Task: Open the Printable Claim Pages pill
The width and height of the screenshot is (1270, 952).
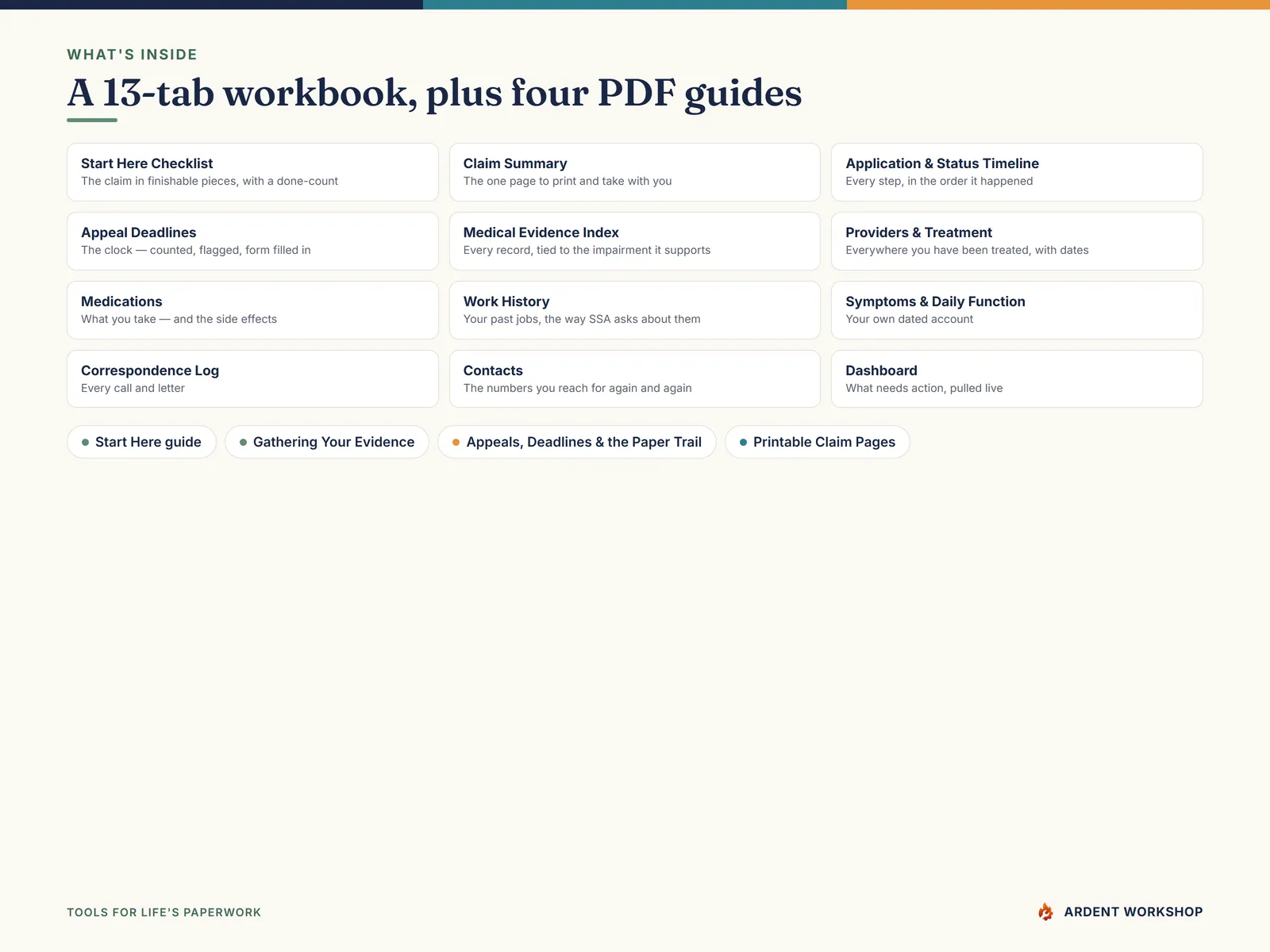Action: tap(818, 442)
